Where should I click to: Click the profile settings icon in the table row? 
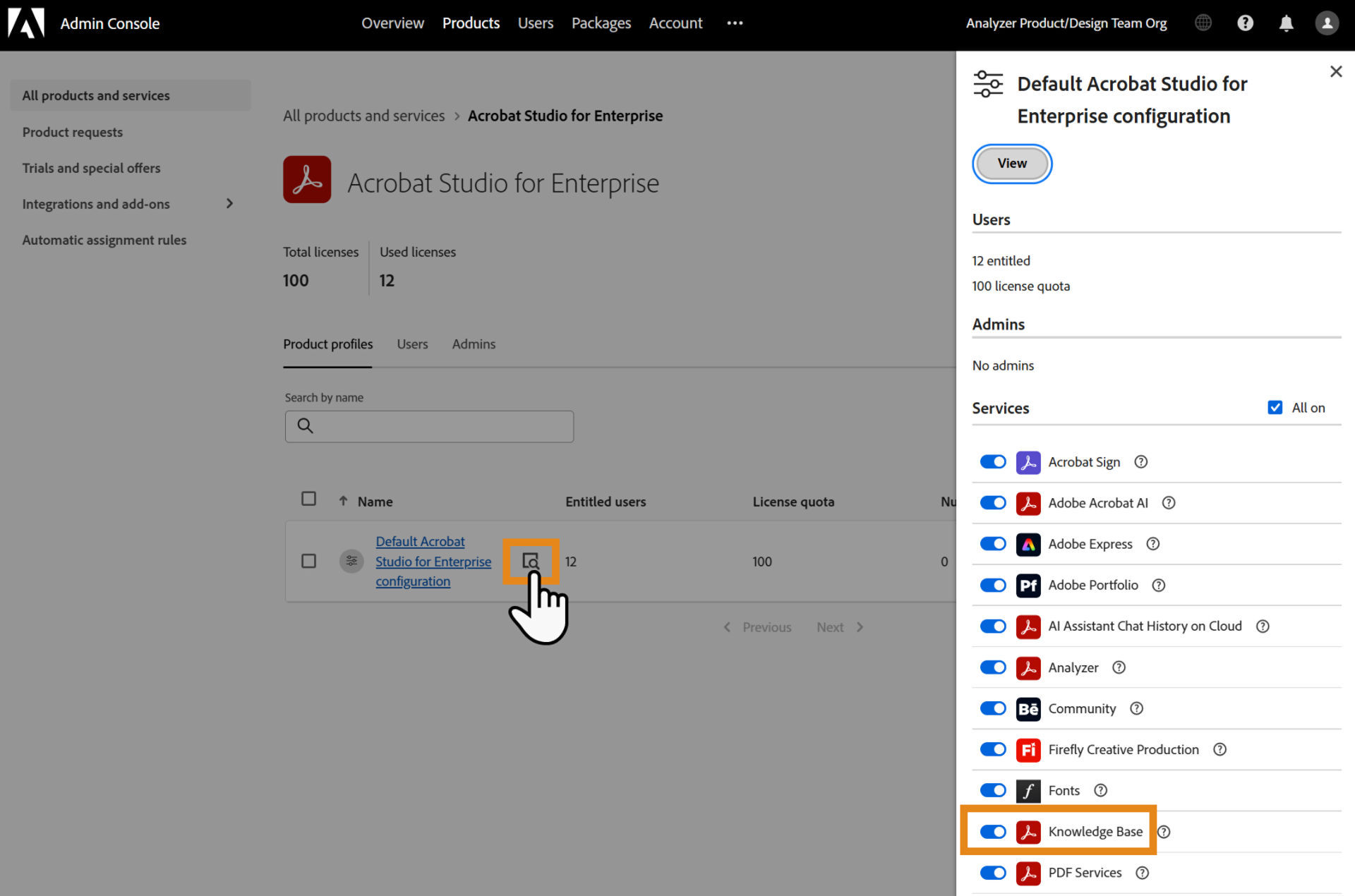pyautogui.click(x=351, y=561)
